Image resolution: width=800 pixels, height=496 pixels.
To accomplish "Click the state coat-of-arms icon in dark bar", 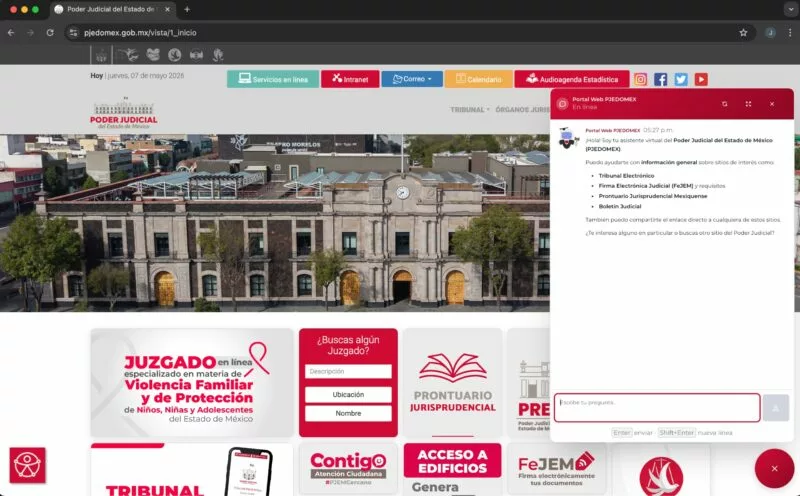I will (x=101, y=54).
